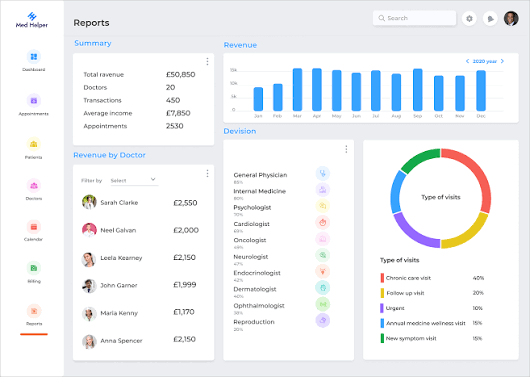Open the Appointments sidebar icon
The height and width of the screenshot is (377, 530).
click(34, 101)
